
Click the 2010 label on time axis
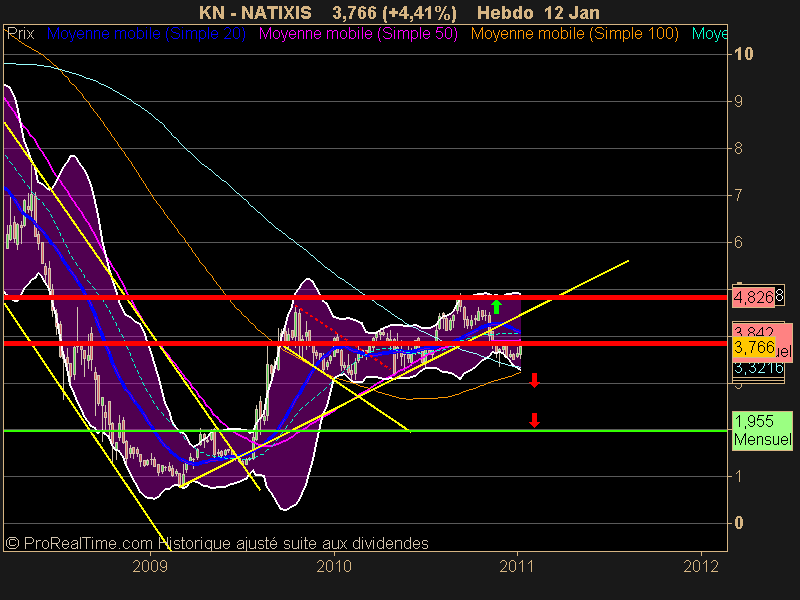point(334,566)
